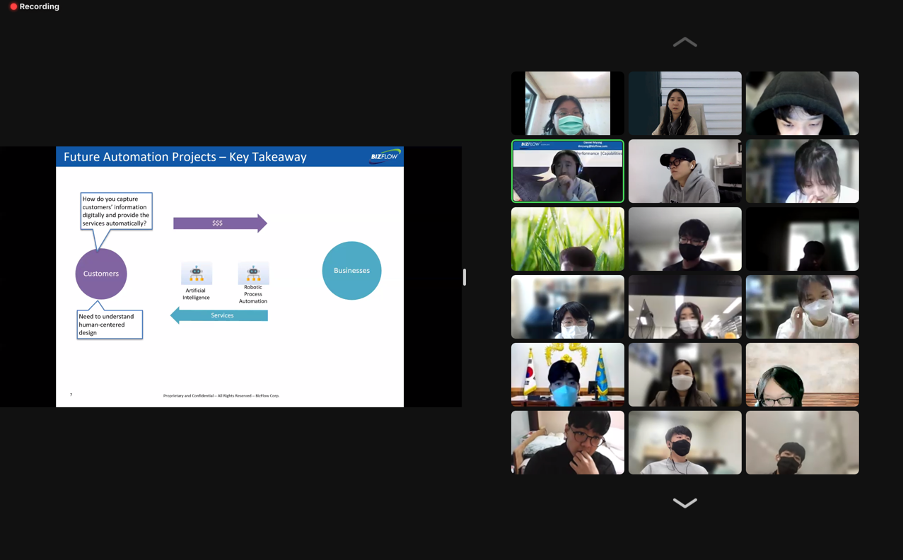904x560 pixels.
Task: Click the 'Need to understand human-centered design' callout
Action: tap(110, 325)
